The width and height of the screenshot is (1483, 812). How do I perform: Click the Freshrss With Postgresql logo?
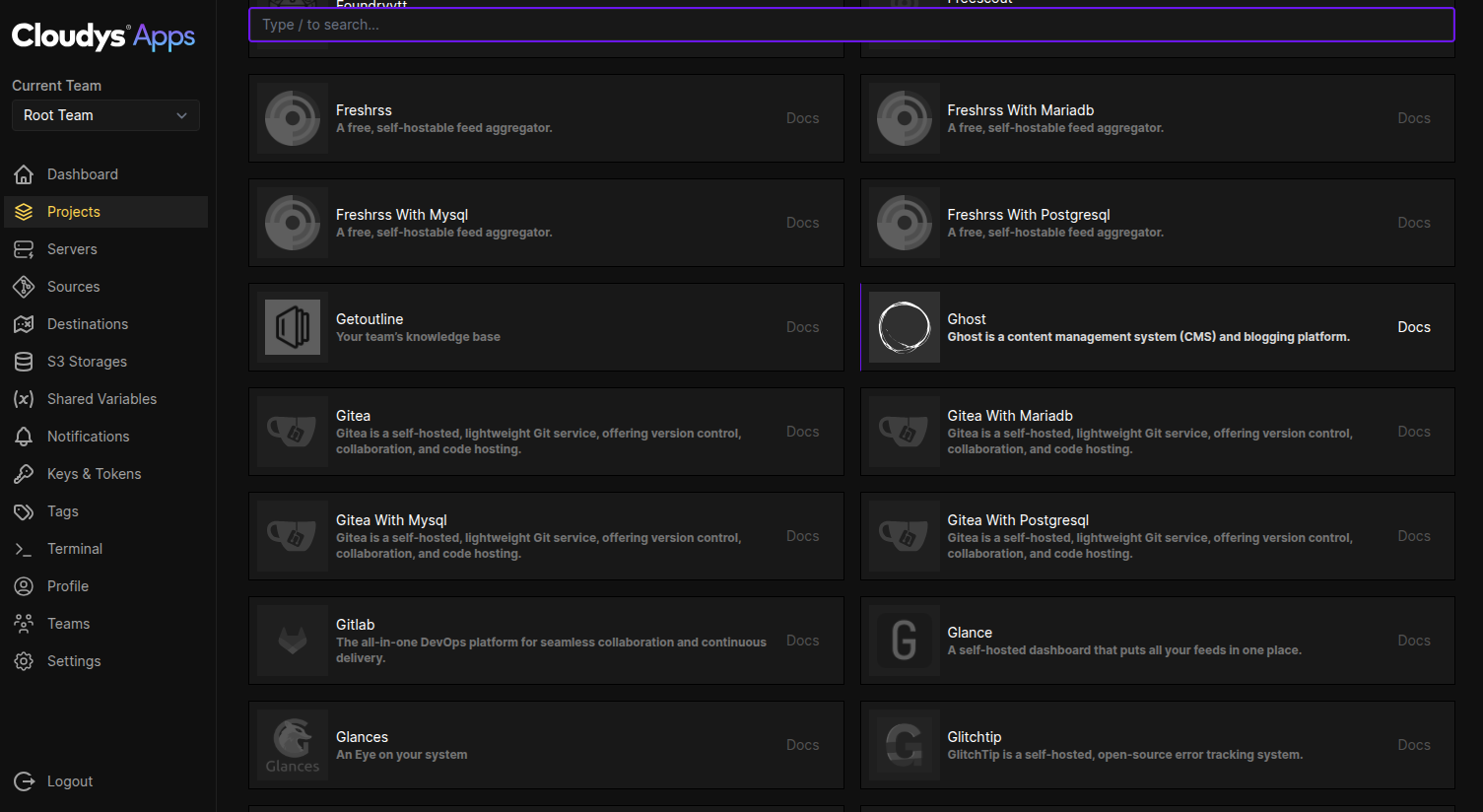(x=905, y=223)
